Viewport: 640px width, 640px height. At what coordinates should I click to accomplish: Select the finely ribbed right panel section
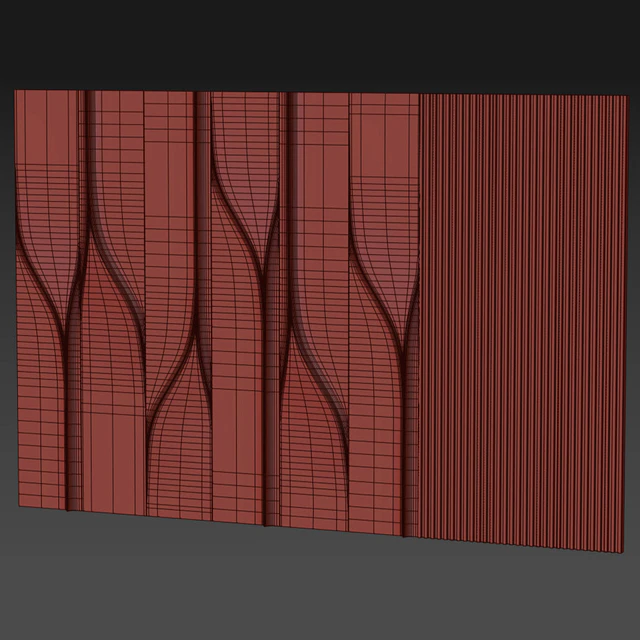[x=524, y=323]
